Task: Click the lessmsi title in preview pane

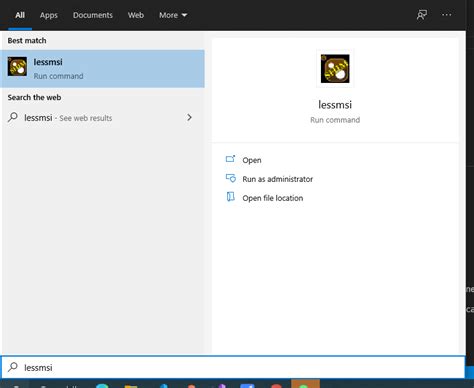Action: [x=335, y=105]
